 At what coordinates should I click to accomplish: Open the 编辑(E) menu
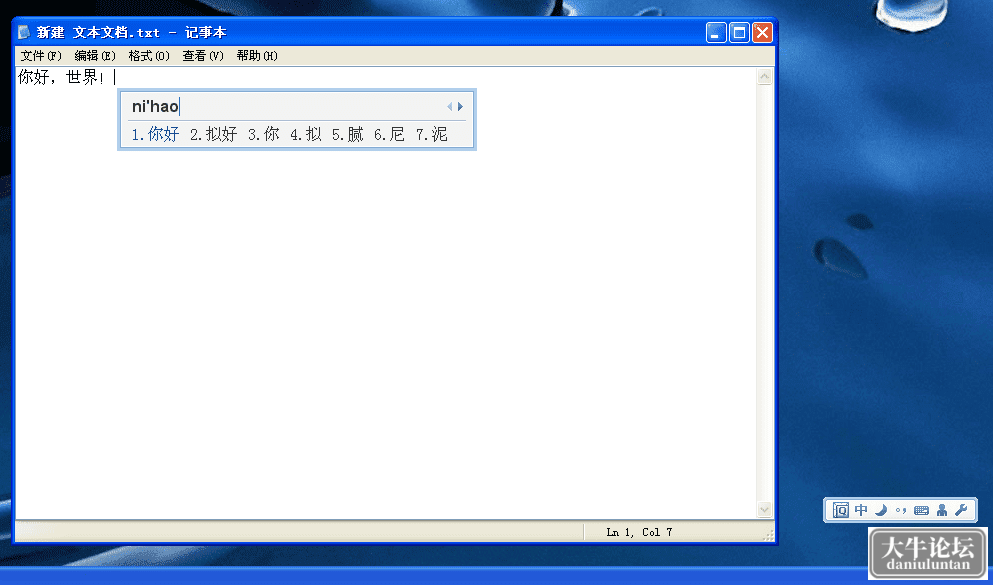pyautogui.click(x=95, y=56)
